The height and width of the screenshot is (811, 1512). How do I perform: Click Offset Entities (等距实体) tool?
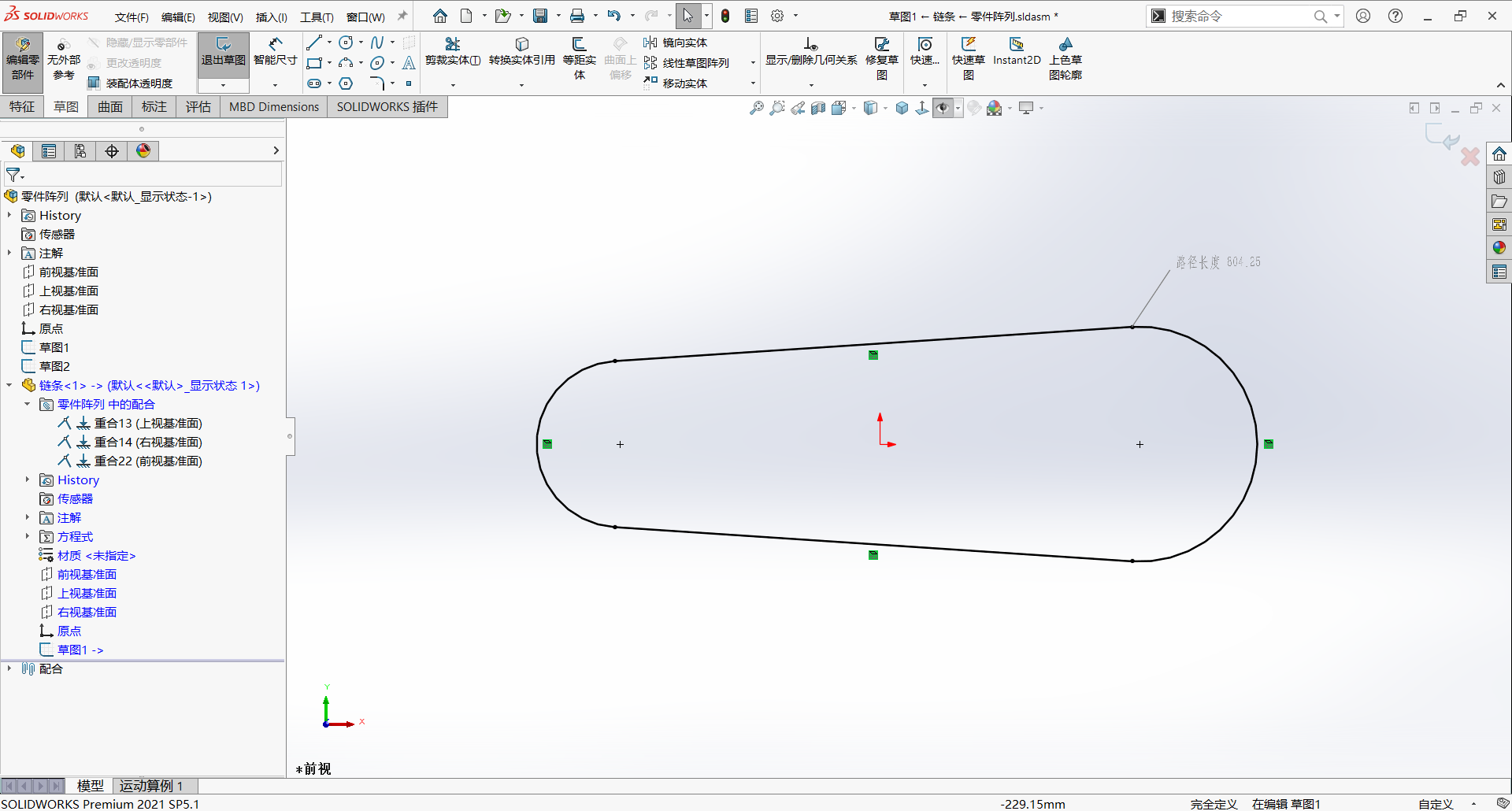580,59
